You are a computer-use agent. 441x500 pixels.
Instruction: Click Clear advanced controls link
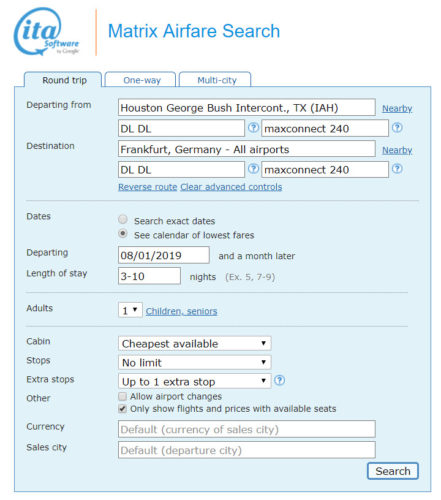(x=231, y=187)
